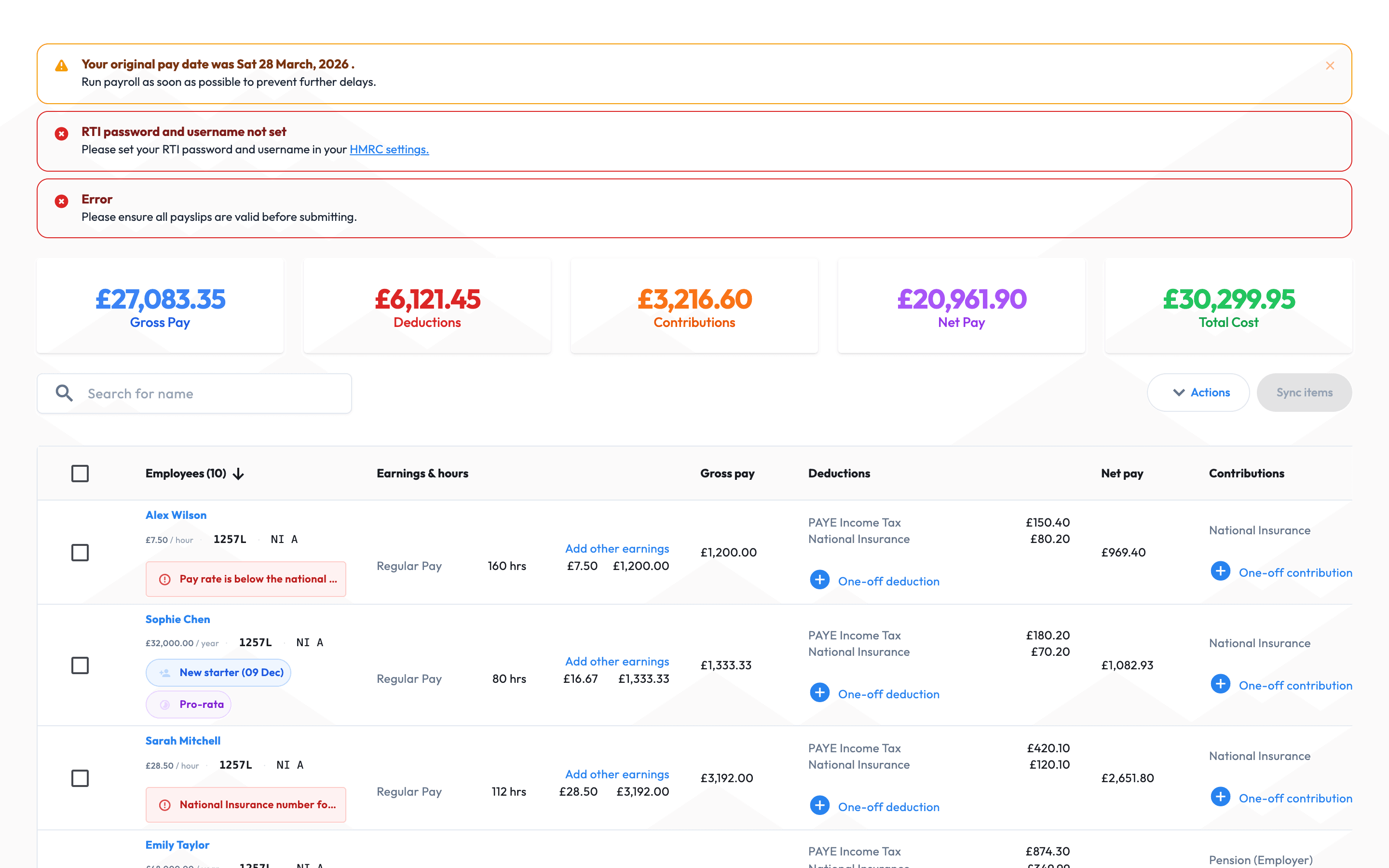1389x868 pixels.
Task: Click Sarah Mitchell's 112 hrs value
Action: coord(508,791)
